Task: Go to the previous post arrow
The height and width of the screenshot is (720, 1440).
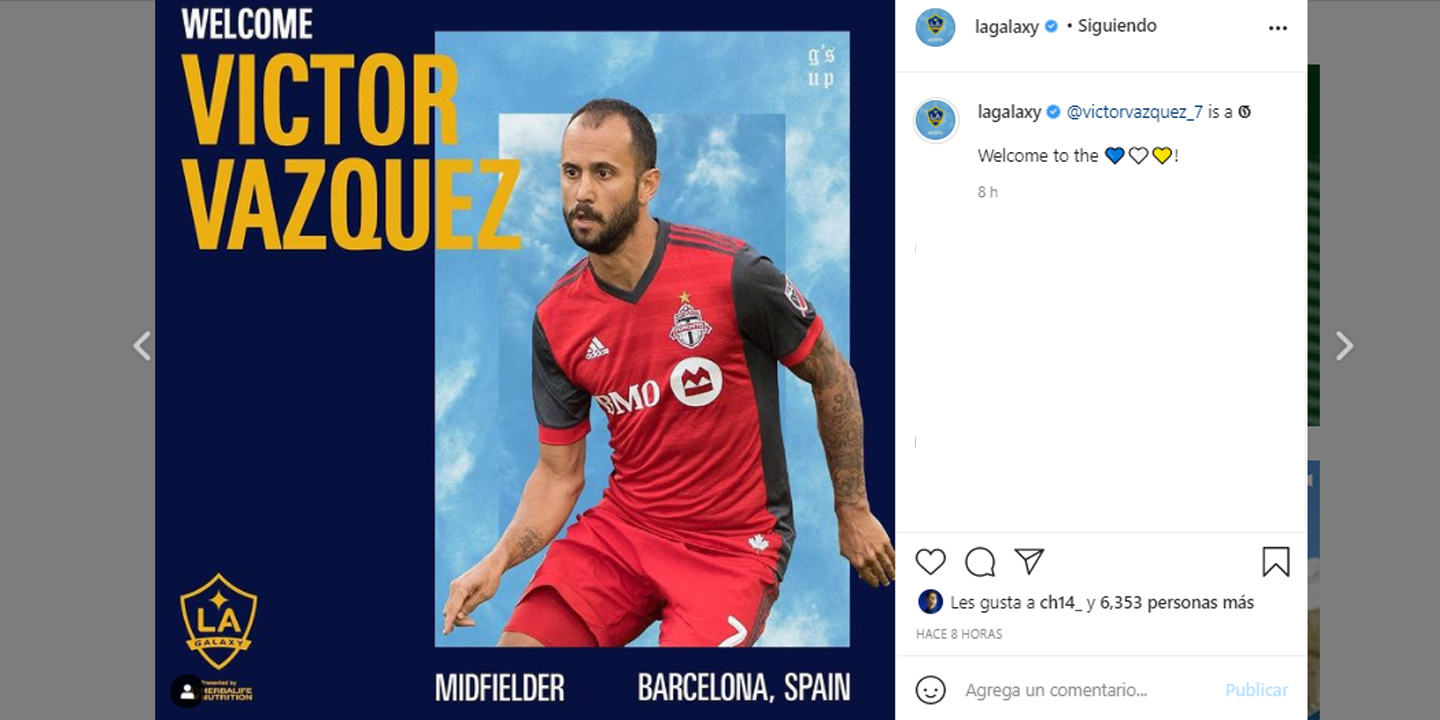Action: point(142,346)
